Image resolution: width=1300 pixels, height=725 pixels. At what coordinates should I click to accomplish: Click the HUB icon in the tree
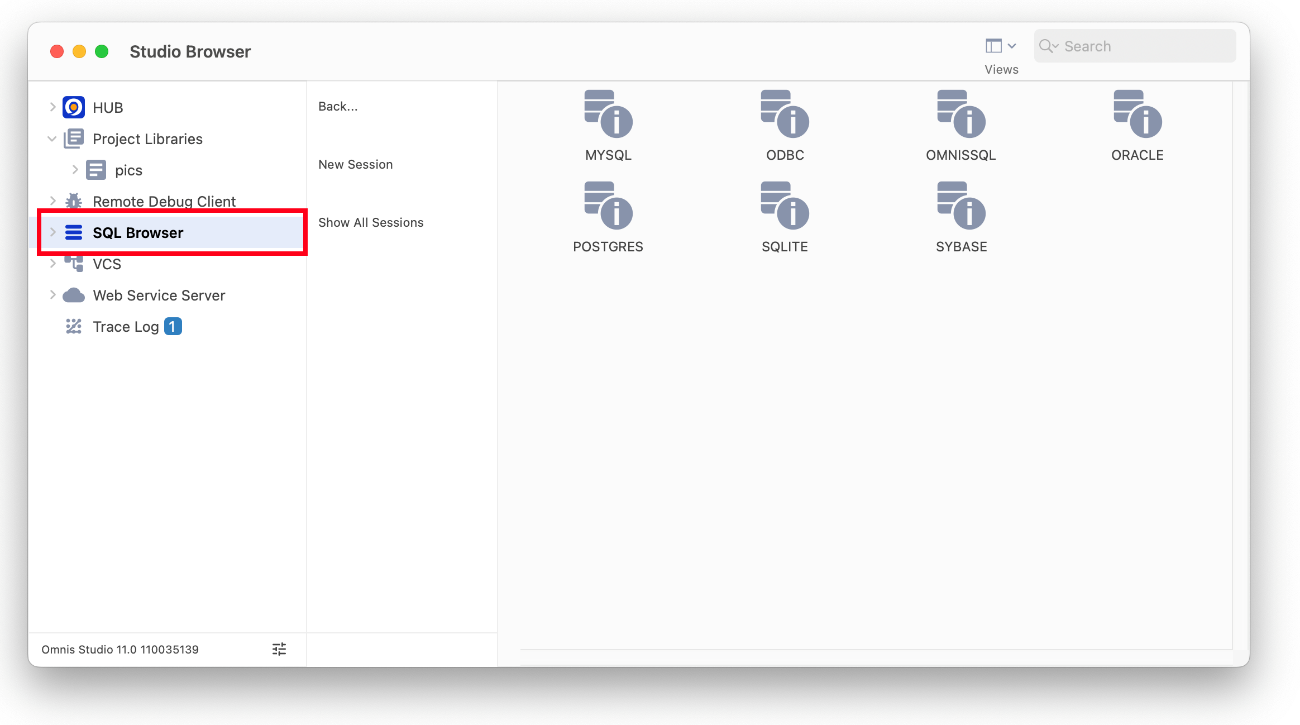pos(74,107)
